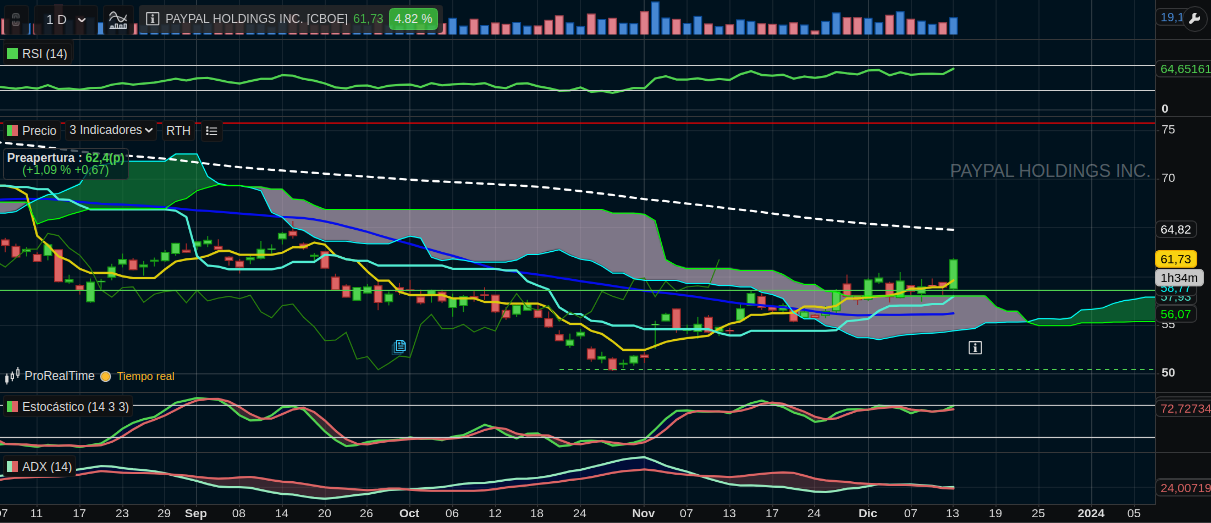Click the RSI value 64,65161 label
Viewport: 1211px width, 523px height.
click(x=1184, y=69)
